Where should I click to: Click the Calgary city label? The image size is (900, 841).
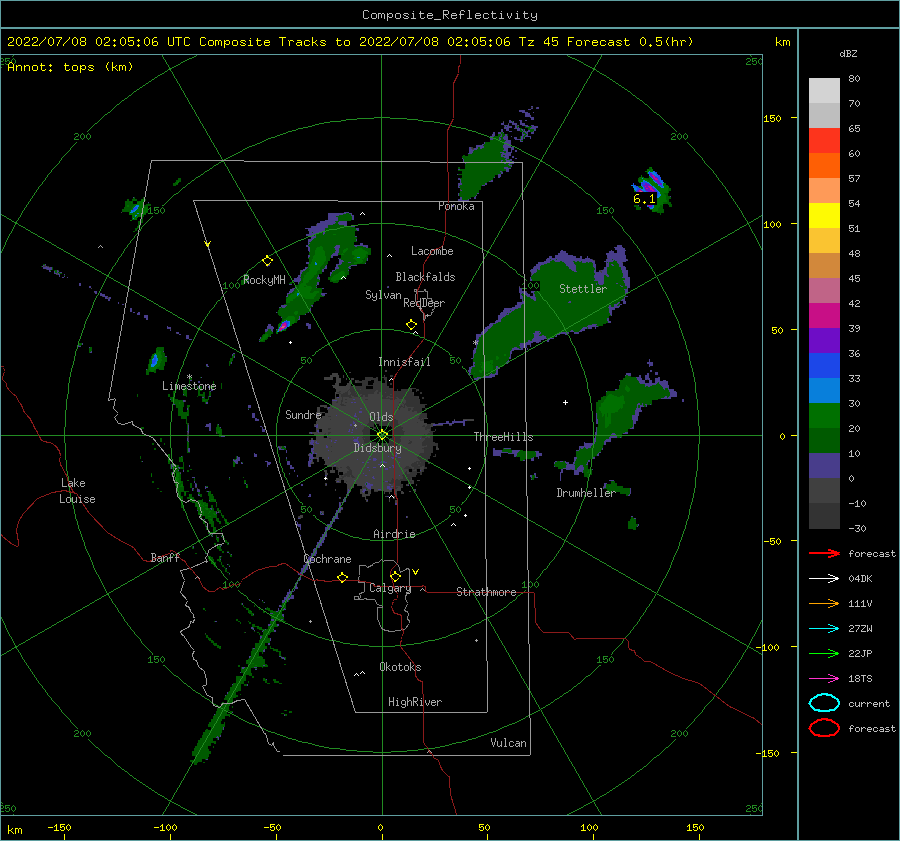[x=390, y=588]
